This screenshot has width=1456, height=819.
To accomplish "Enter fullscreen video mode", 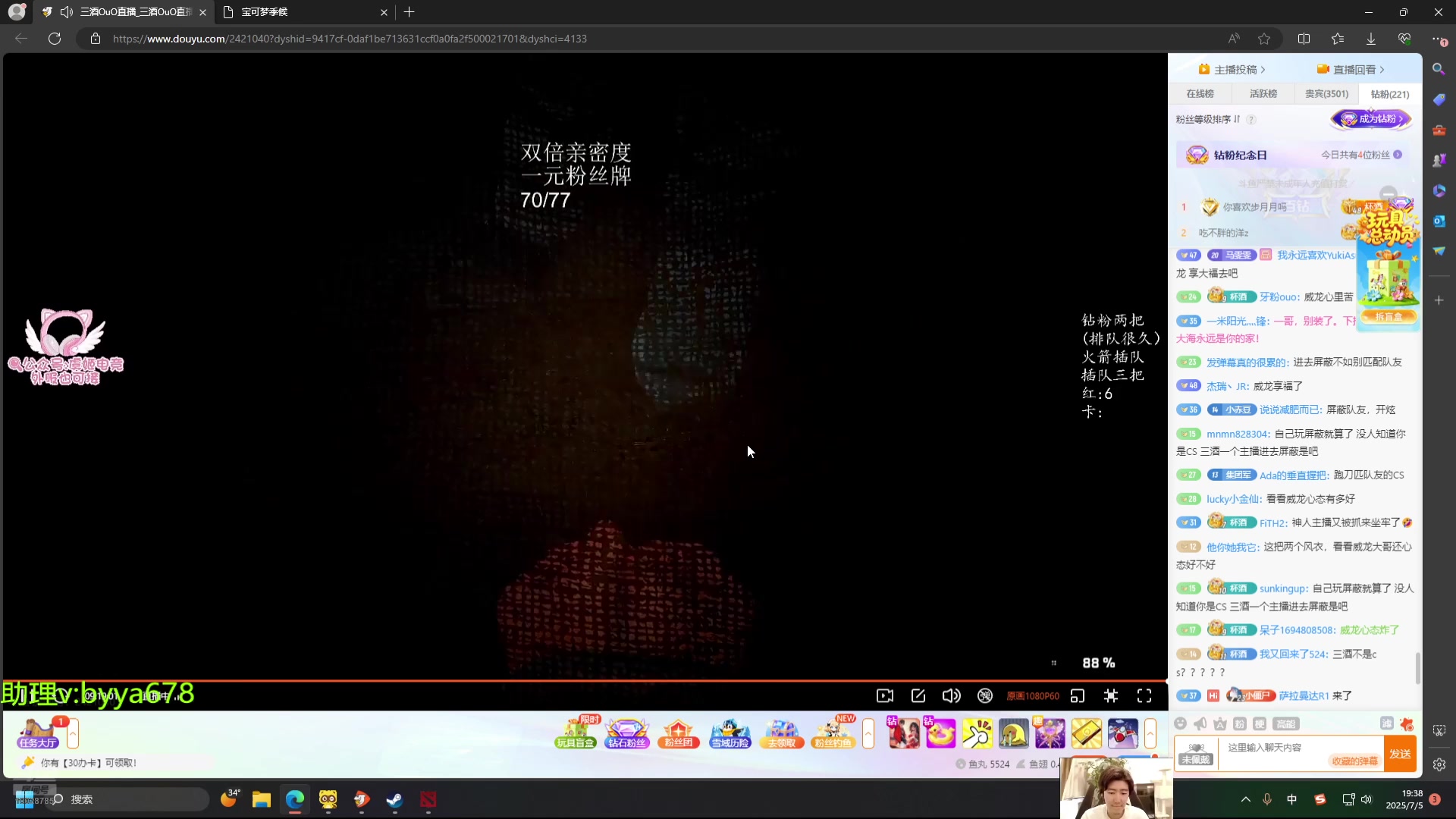I will 1144,696.
